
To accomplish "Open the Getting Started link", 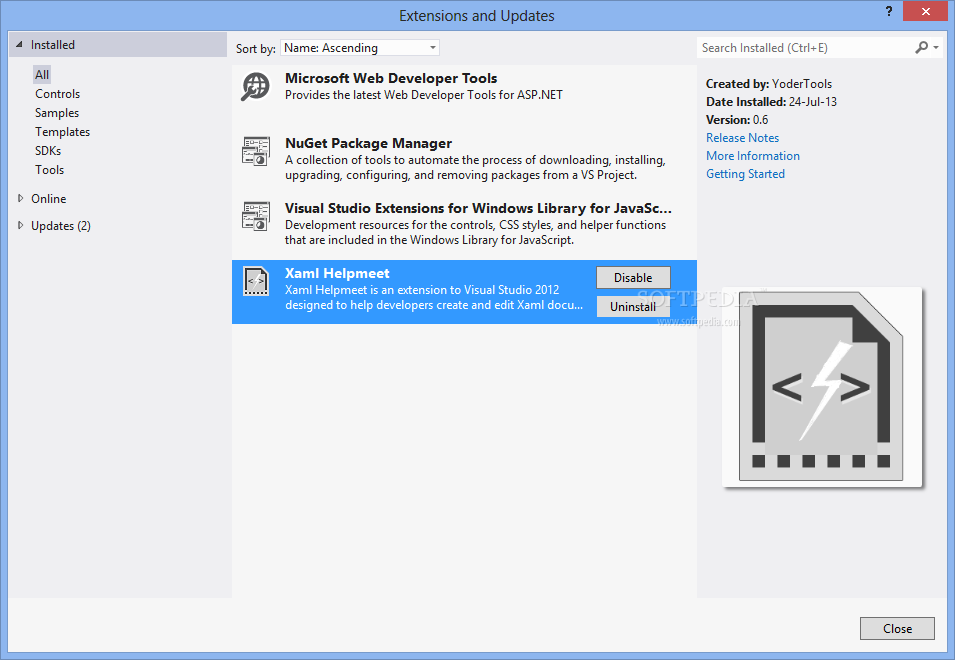I will pyautogui.click(x=745, y=174).
